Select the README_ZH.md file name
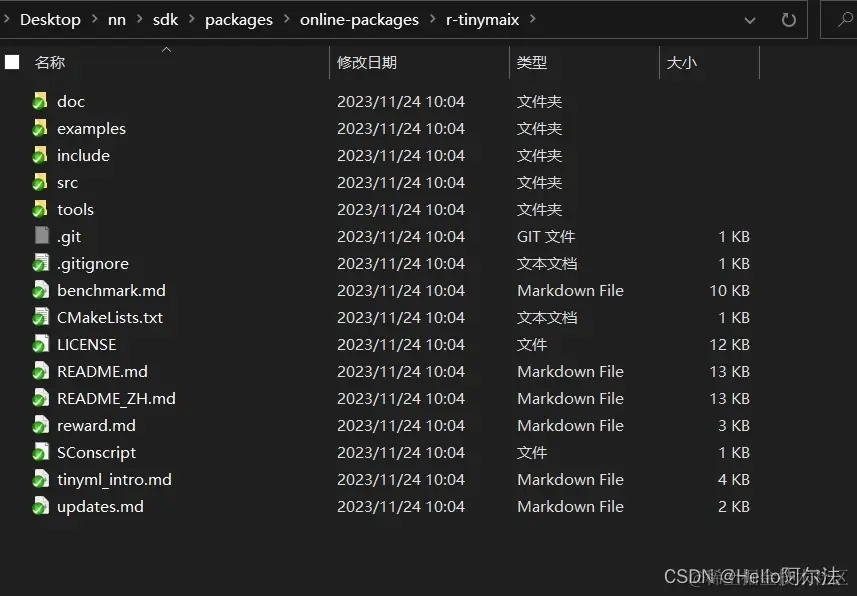This screenshot has width=857, height=596. [x=116, y=399]
